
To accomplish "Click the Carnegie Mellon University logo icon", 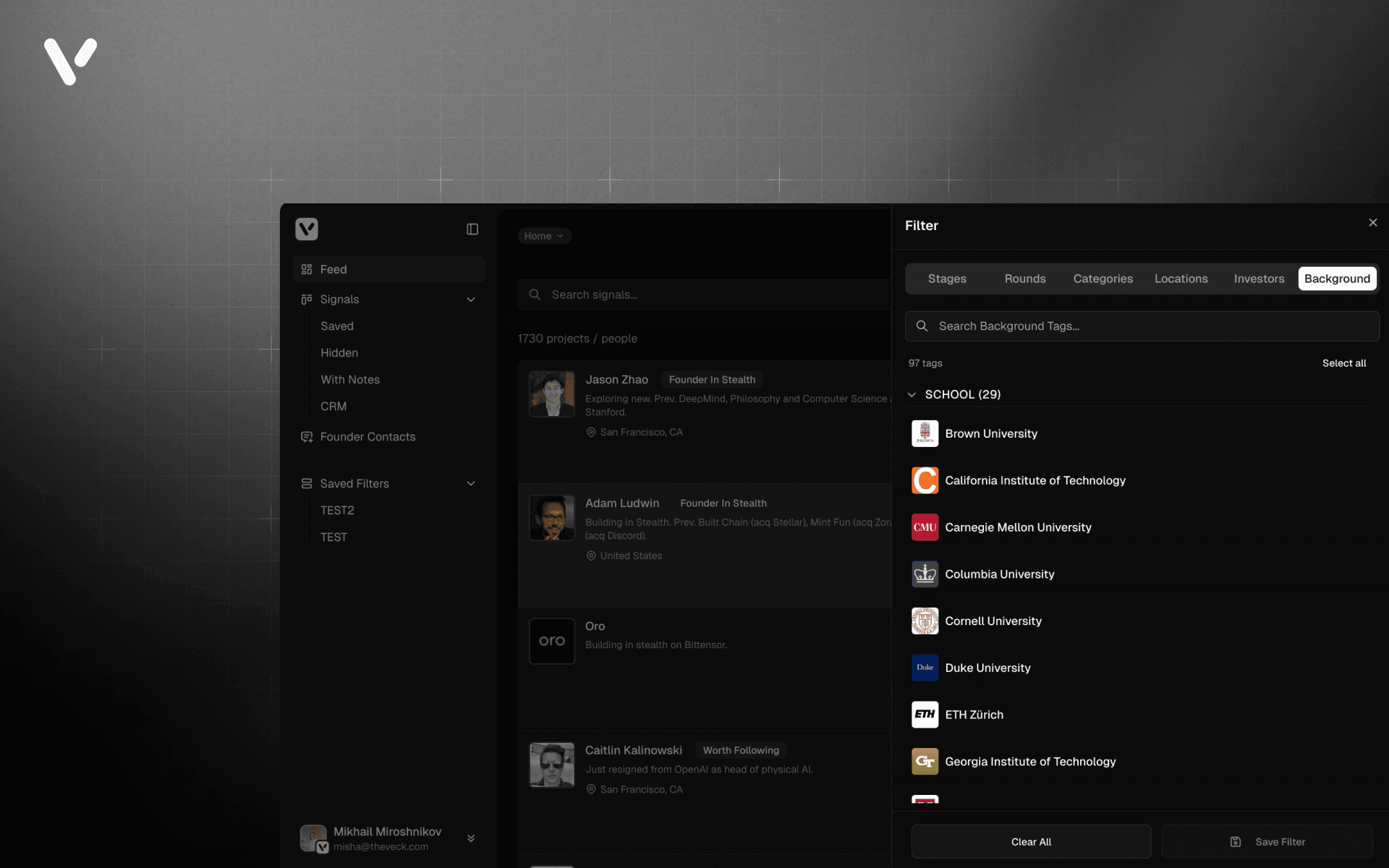I will (x=925, y=527).
